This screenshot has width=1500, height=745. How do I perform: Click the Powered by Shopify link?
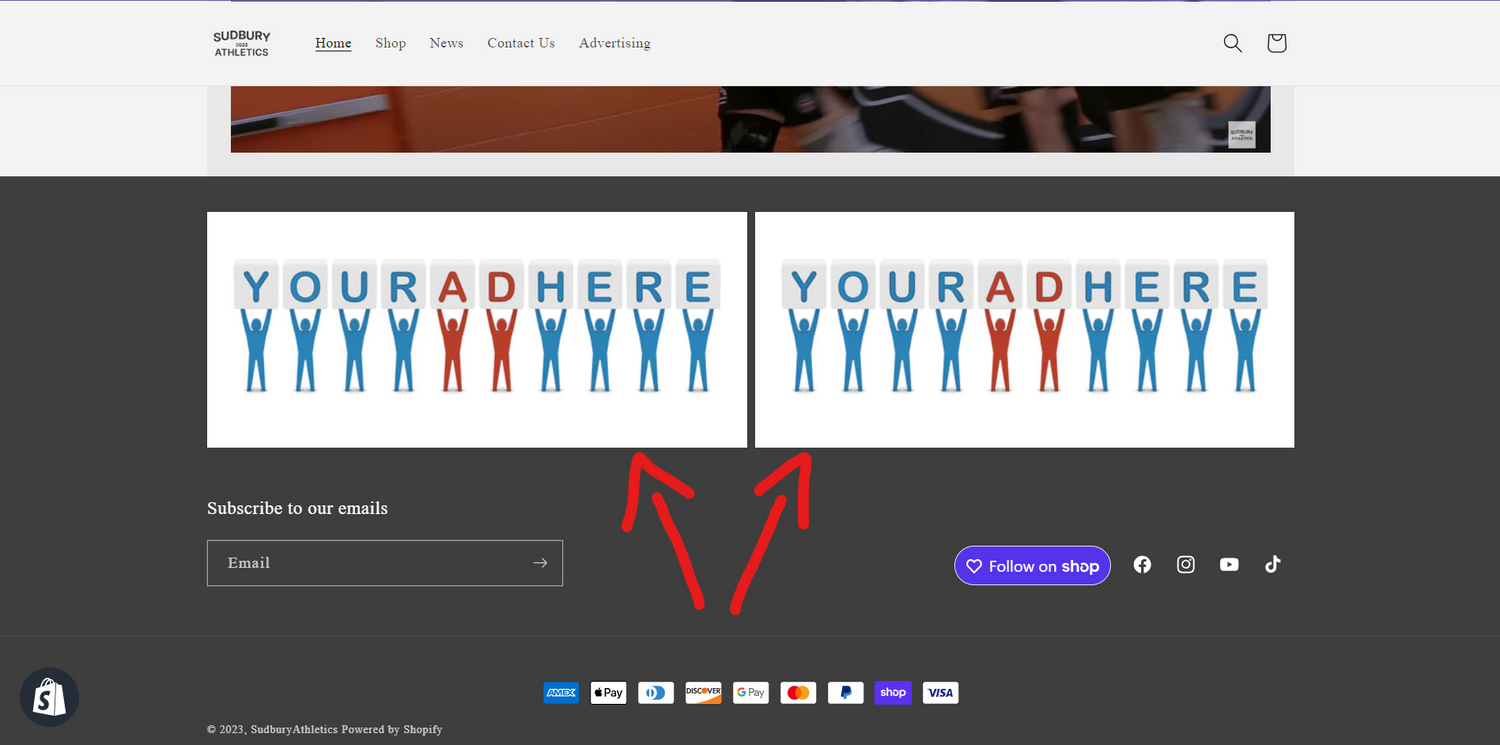pyautogui.click(x=392, y=729)
